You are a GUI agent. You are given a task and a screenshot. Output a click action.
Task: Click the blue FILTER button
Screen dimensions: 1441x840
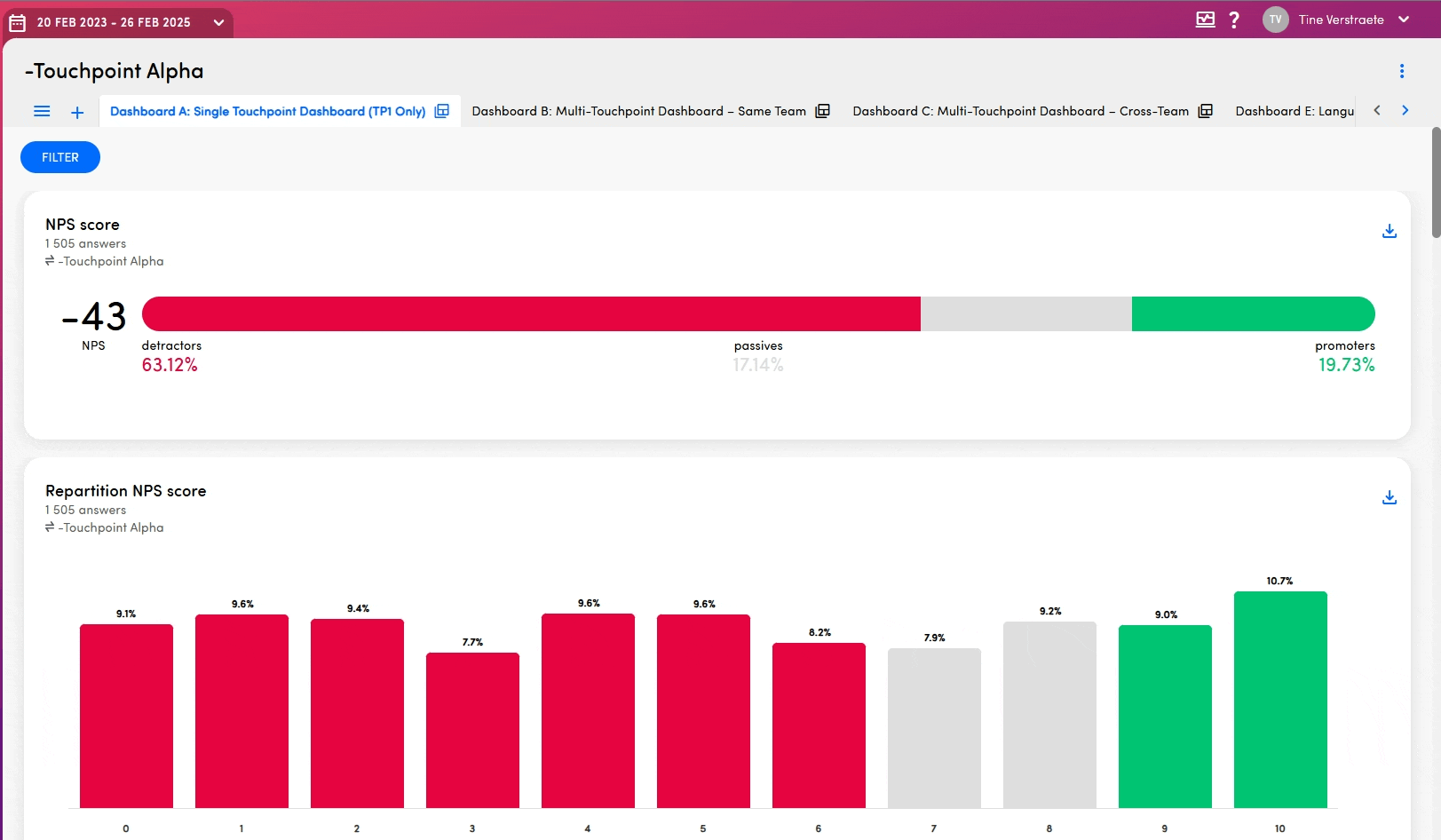(60, 157)
